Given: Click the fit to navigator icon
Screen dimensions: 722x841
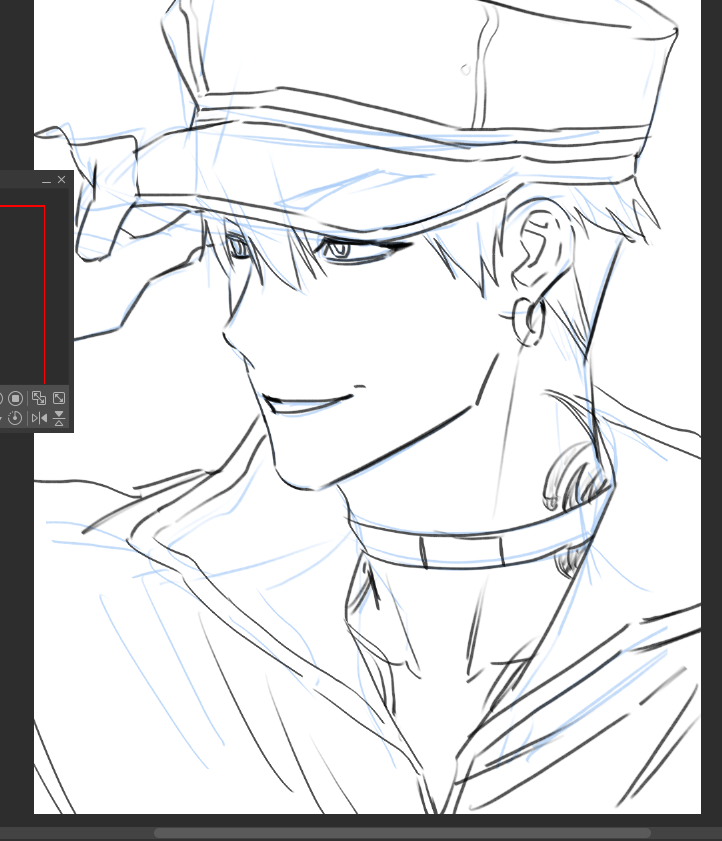Looking at the screenshot, I should (39, 398).
